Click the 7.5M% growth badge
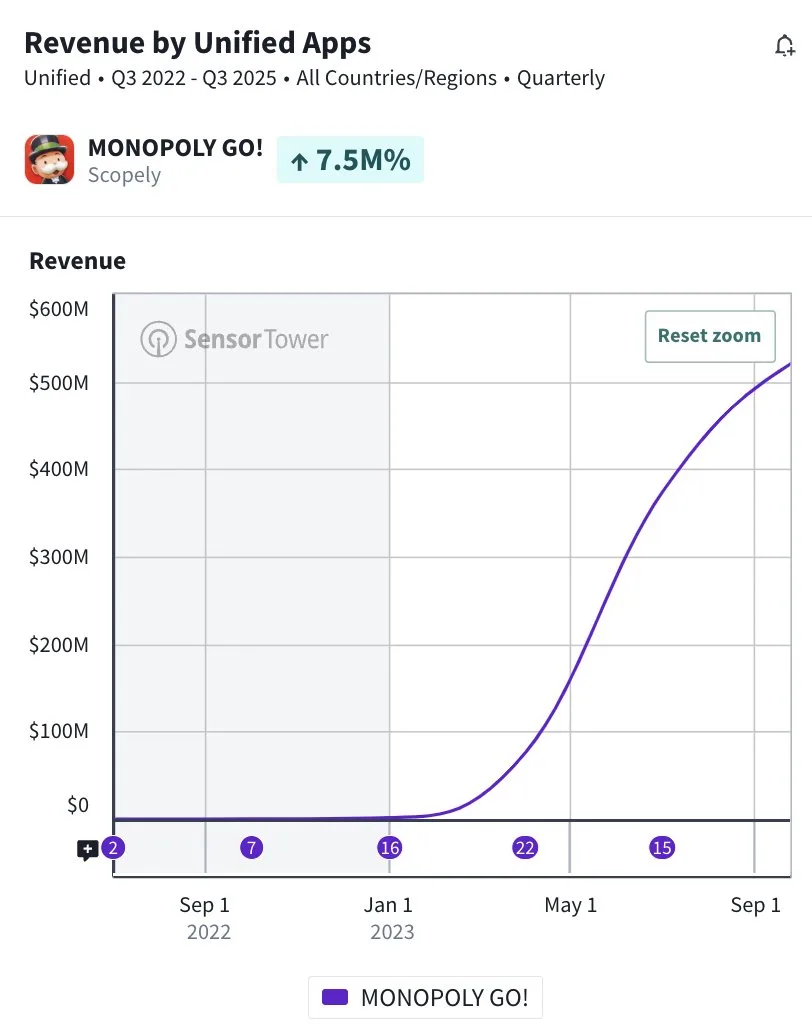The width and height of the screenshot is (812, 1024). [x=350, y=160]
